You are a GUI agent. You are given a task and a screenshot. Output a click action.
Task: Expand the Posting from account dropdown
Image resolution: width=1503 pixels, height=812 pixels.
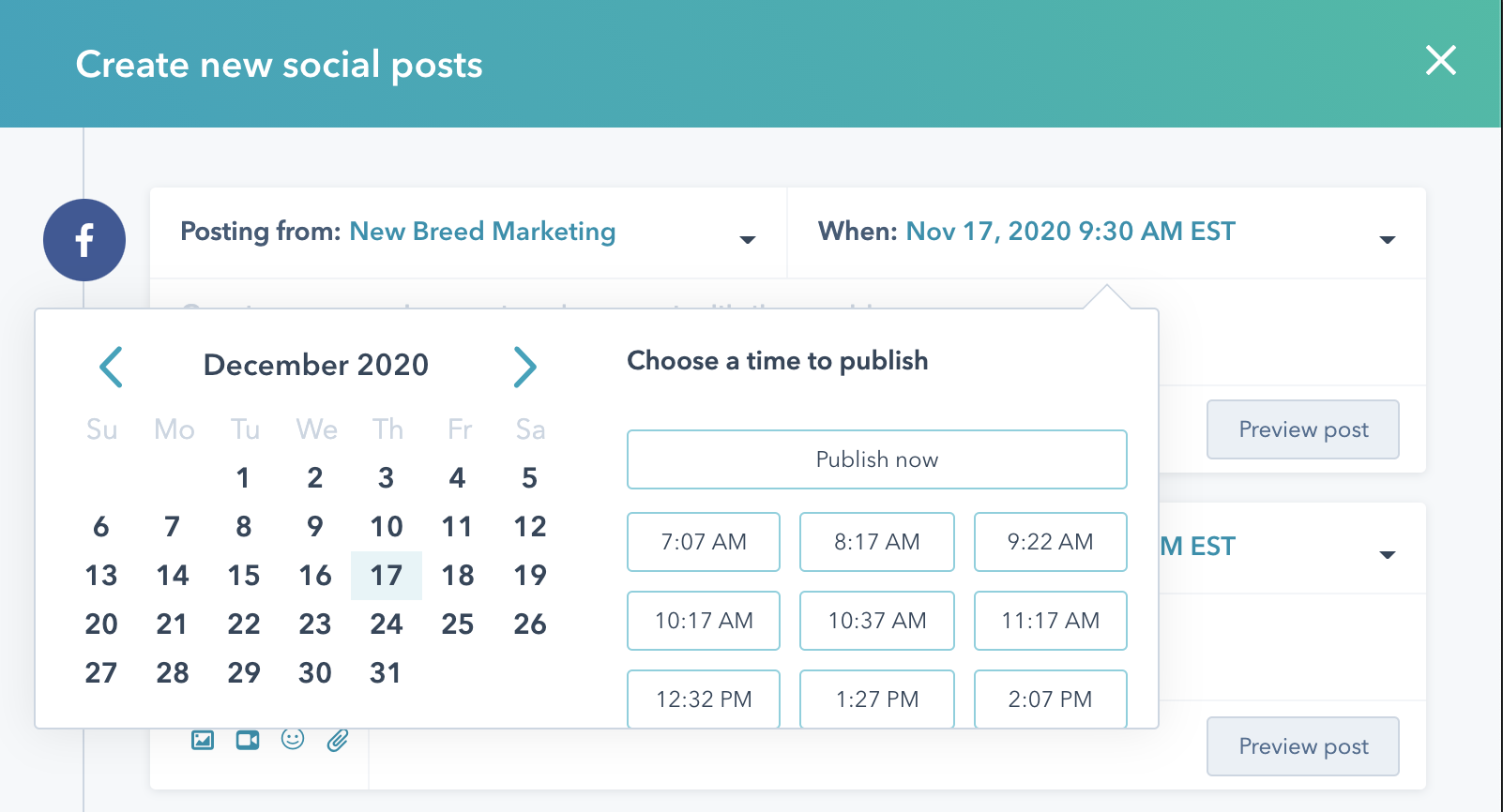[x=748, y=240]
